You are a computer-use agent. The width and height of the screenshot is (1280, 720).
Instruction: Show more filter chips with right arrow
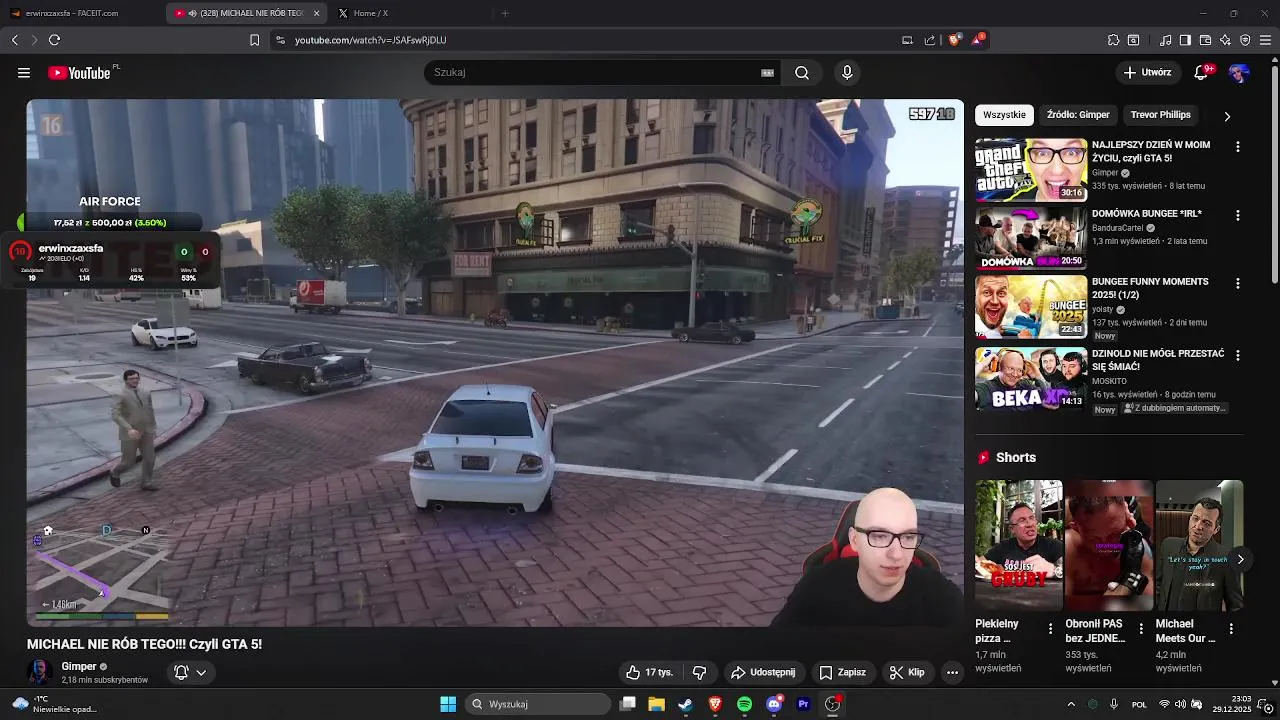pos(1227,116)
